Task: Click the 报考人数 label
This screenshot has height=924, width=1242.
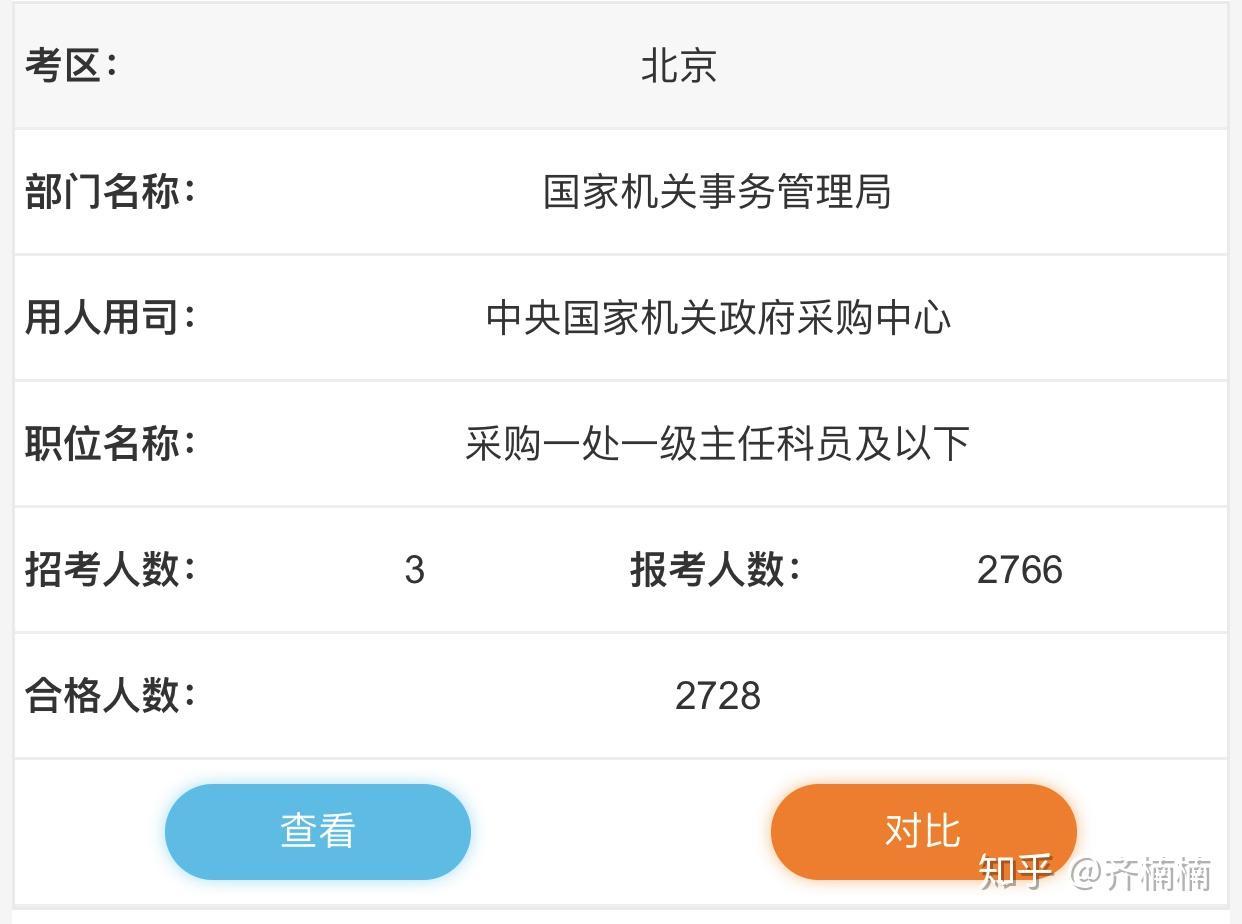Action: pyautogui.click(x=716, y=570)
